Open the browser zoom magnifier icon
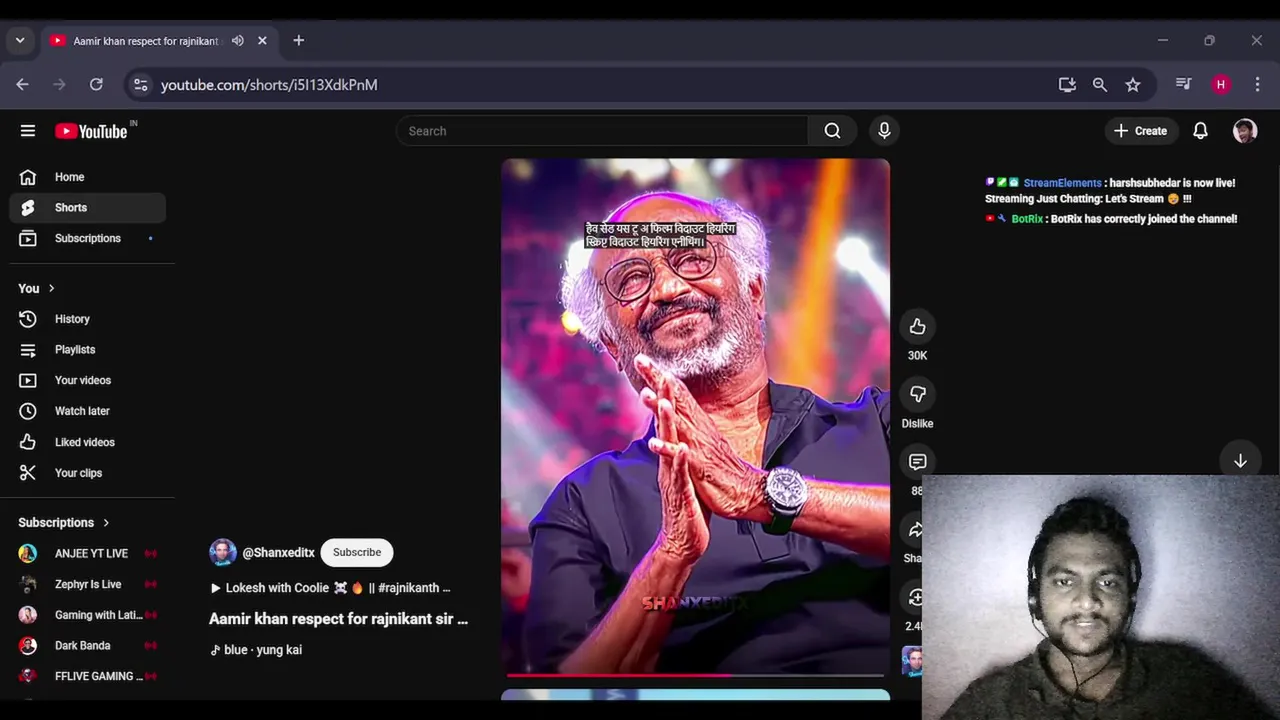 [x=1100, y=85]
